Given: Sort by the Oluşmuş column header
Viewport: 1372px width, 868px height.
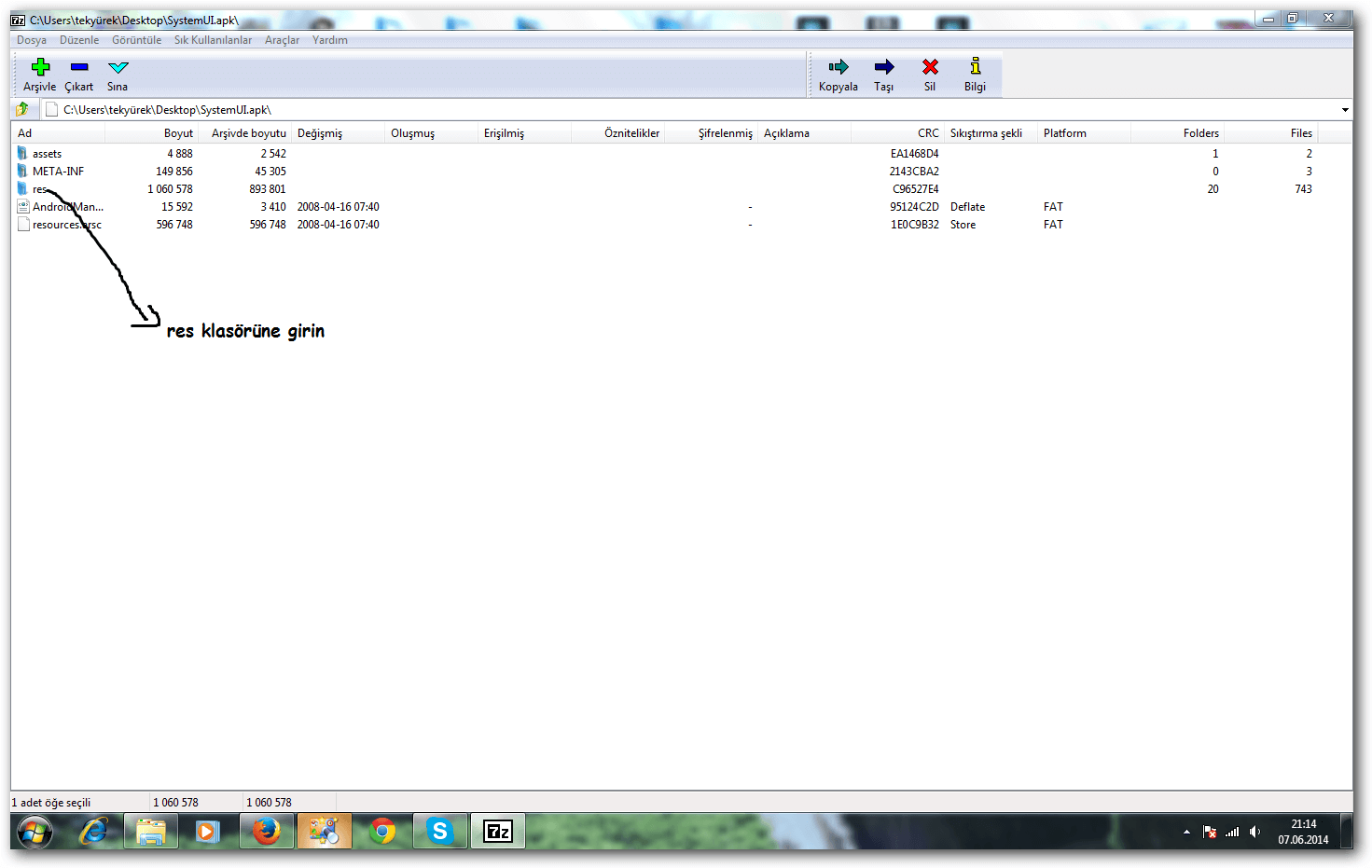Looking at the screenshot, I should coord(431,133).
